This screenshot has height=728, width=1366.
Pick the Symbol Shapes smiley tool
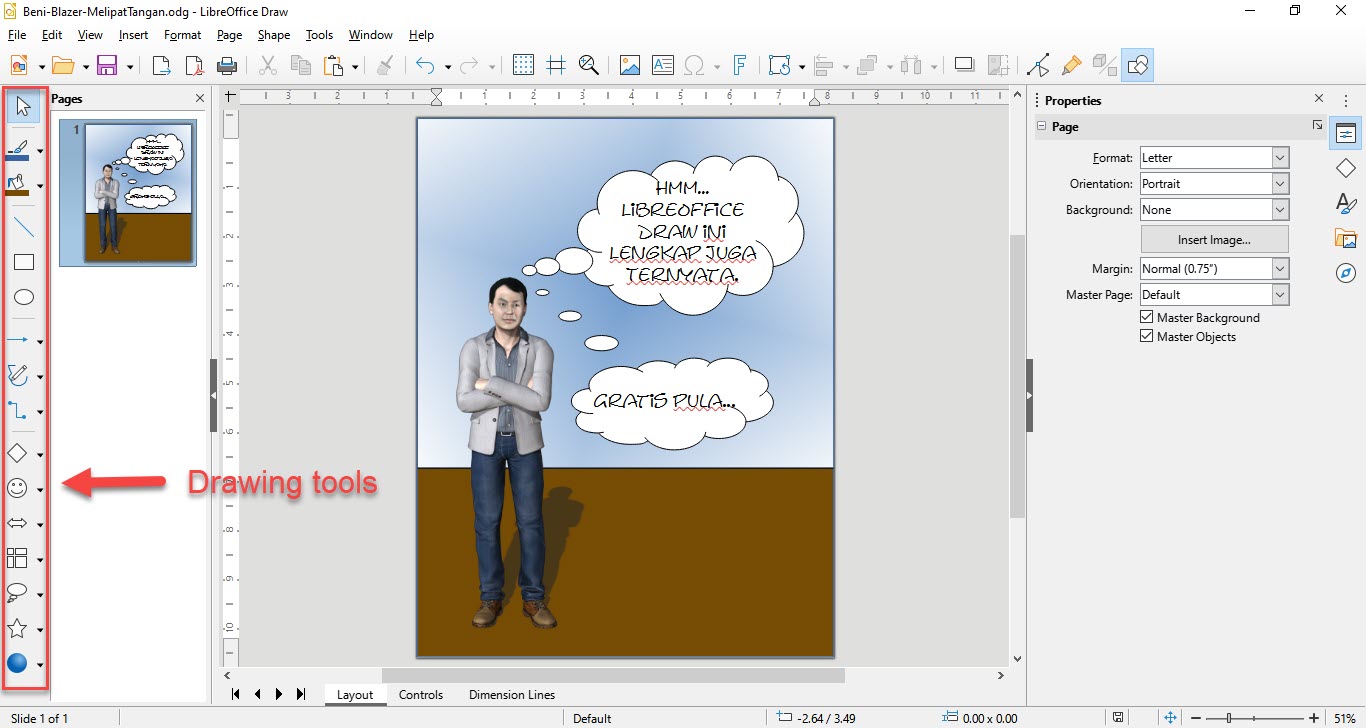pyautogui.click(x=18, y=488)
